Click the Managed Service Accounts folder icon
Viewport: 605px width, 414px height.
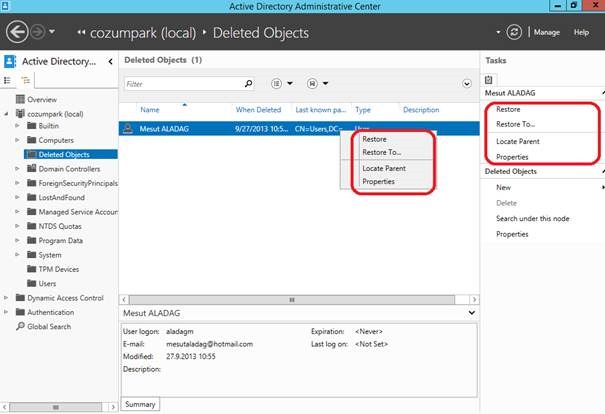[32, 211]
